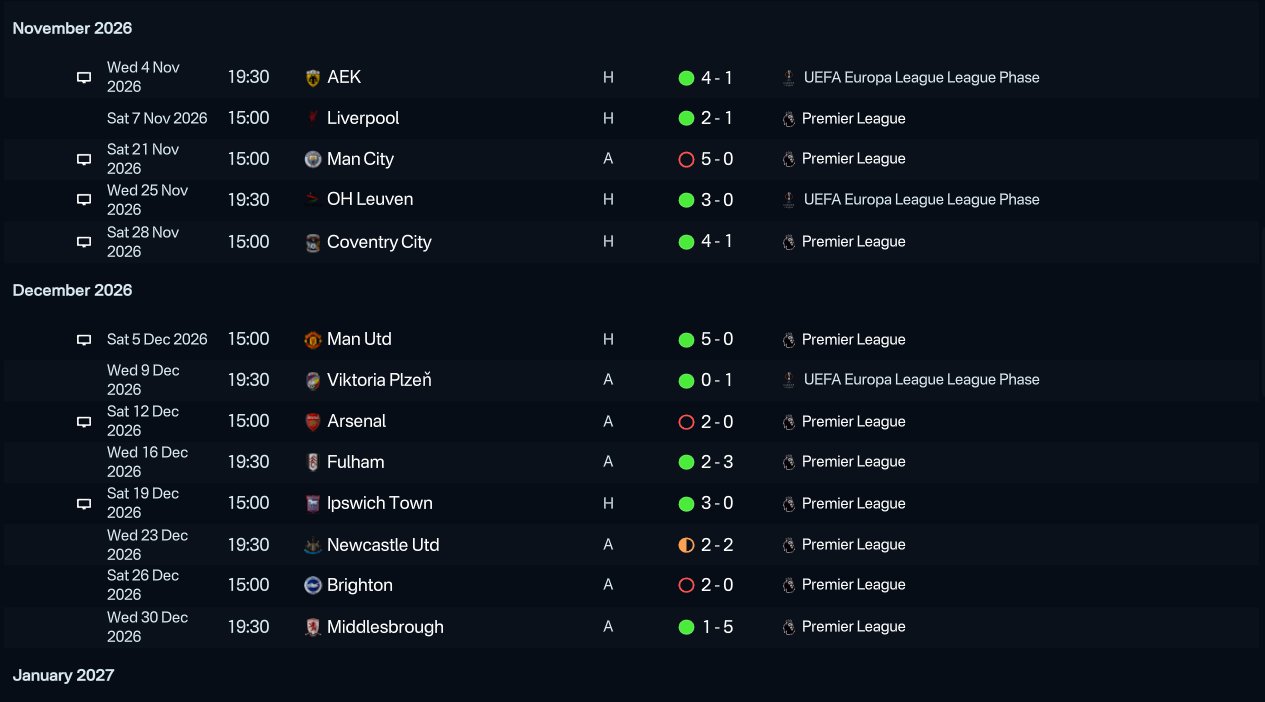Image resolution: width=1265 pixels, height=702 pixels.
Task: Open the UEFA Europa League League Phase link for AEK
Action: click(x=921, y=77)
